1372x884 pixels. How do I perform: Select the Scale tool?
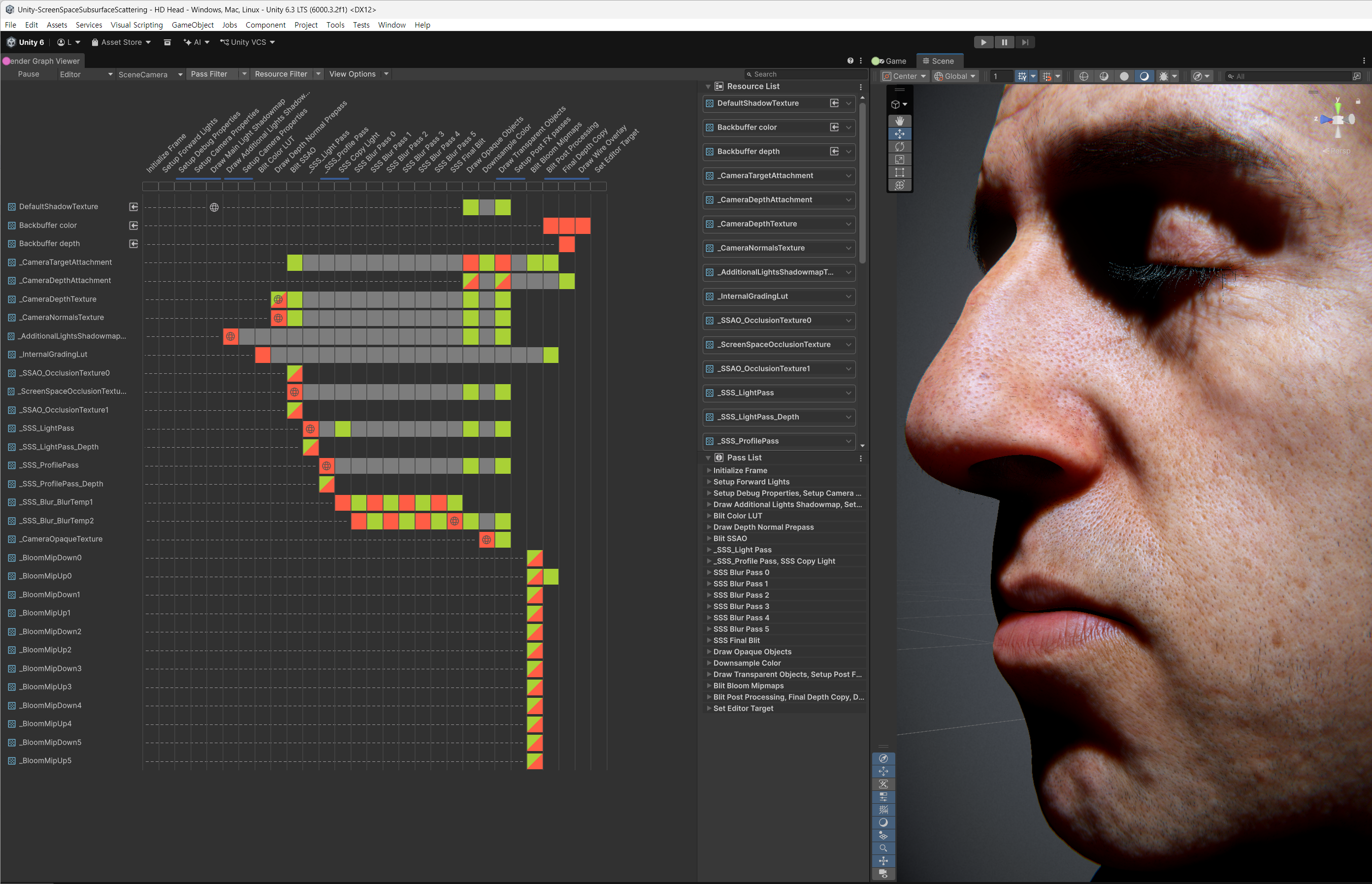point(899,160)
